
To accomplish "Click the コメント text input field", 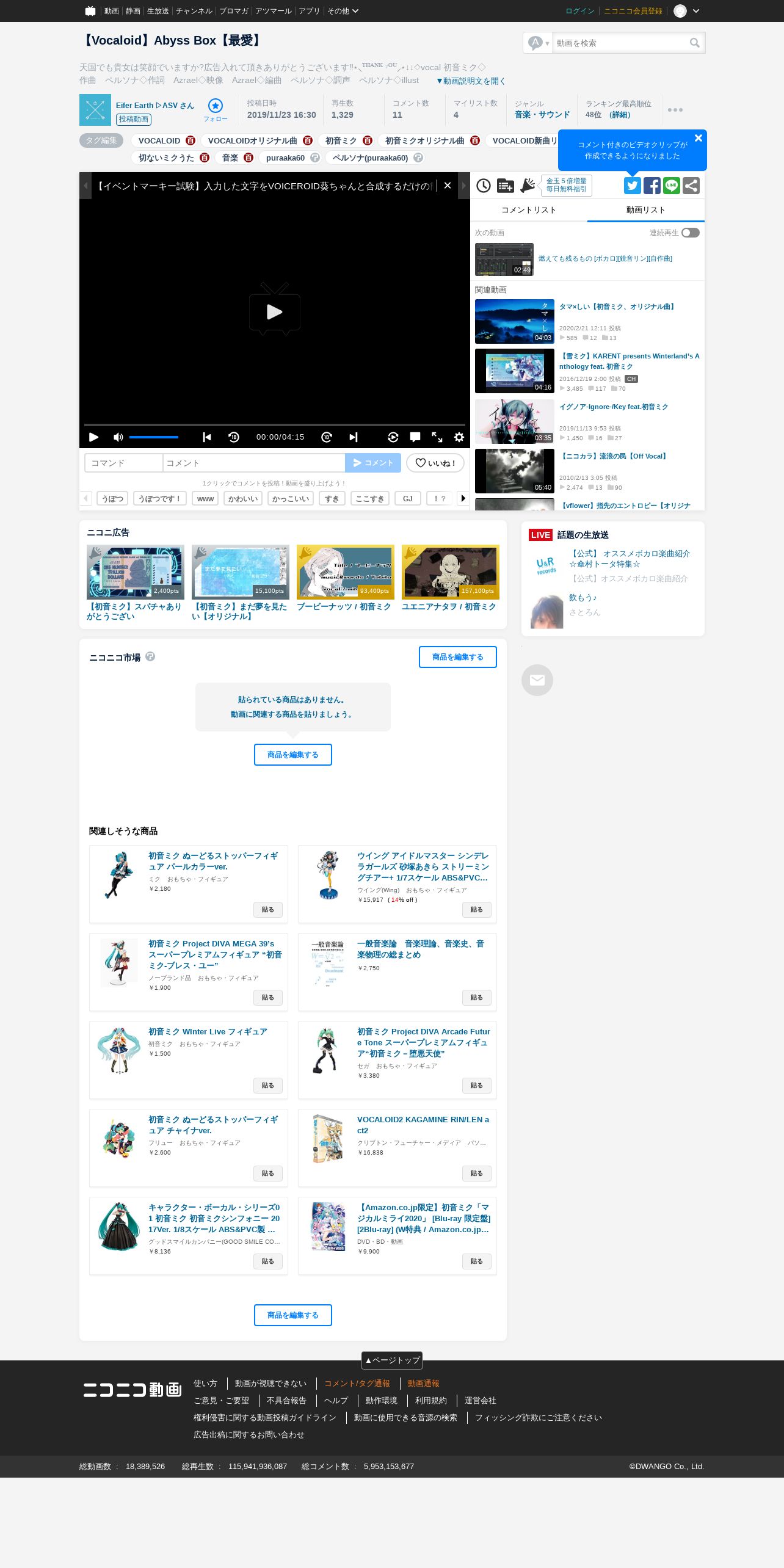I will point(254,463).
